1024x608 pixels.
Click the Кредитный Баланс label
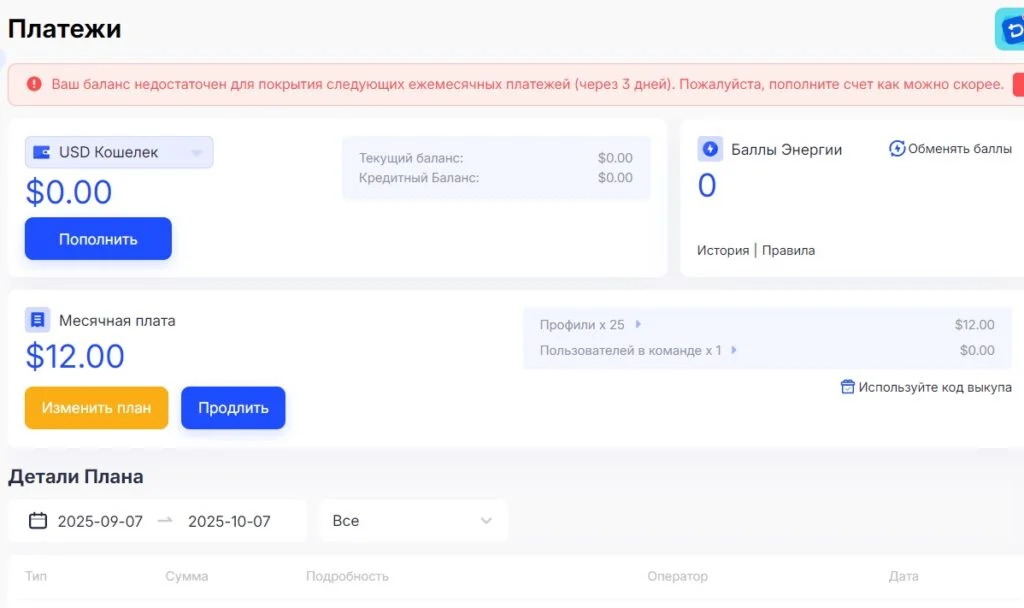[x=419, y=178]
